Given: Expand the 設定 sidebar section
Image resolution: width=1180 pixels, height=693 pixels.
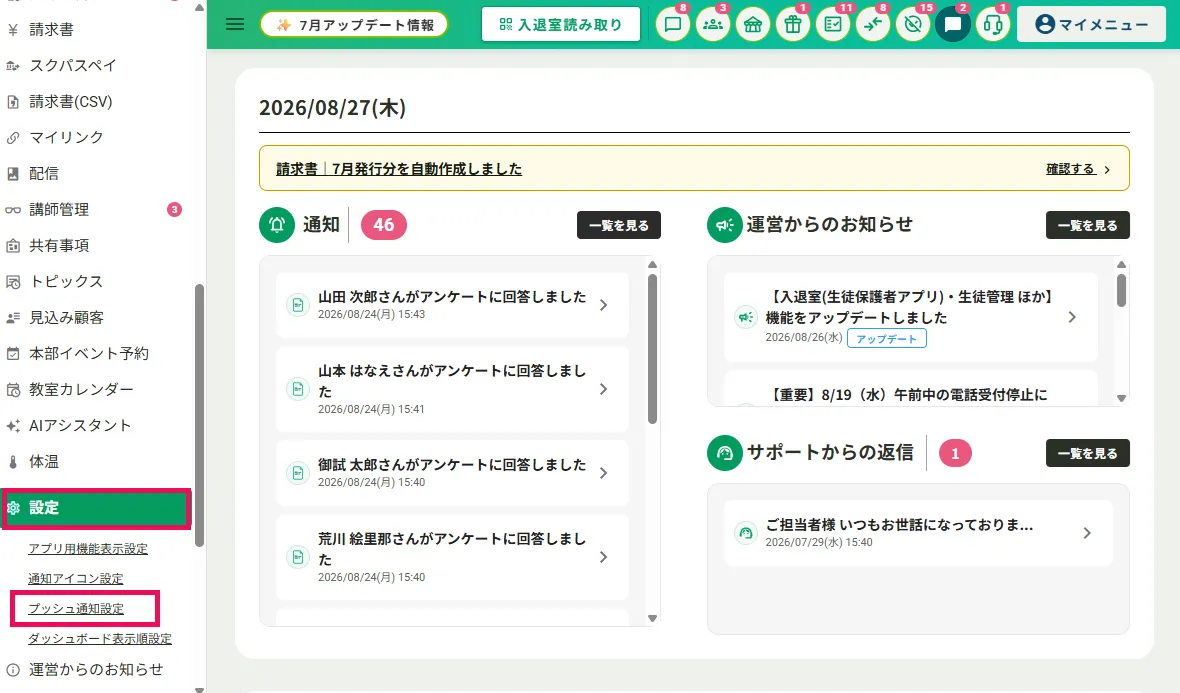Looking at the screenshot, I should (x=95, y=508).
